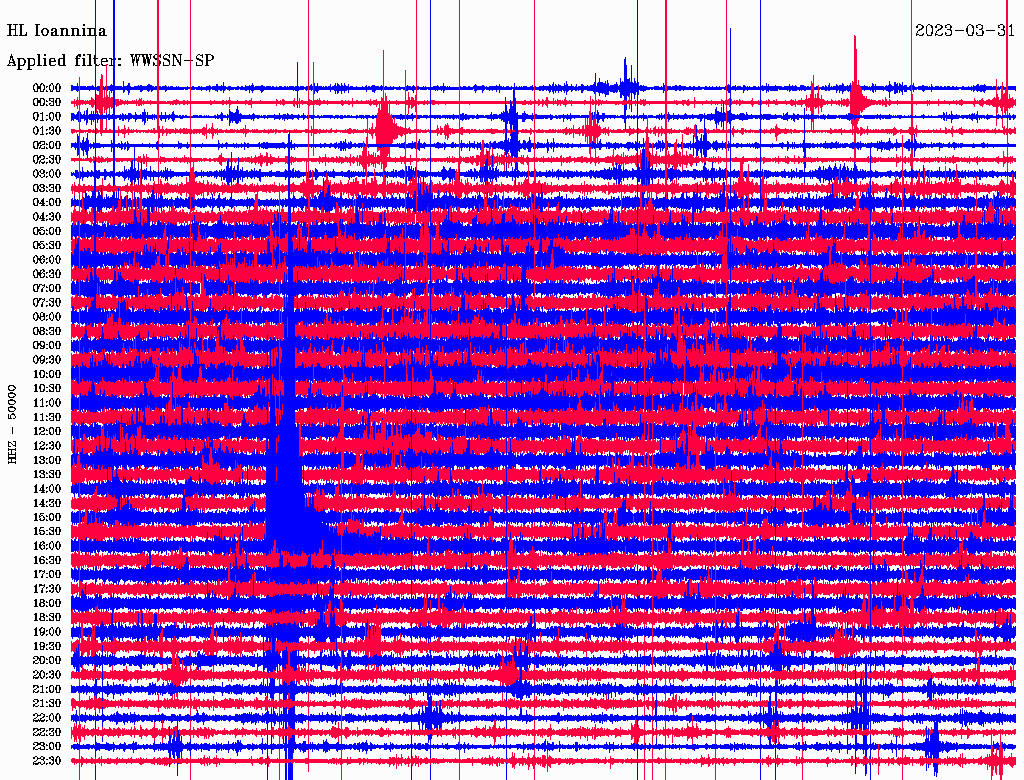Select the 20:30 time label
This screenshot has height=780, width=1024.
coord(47,675)
